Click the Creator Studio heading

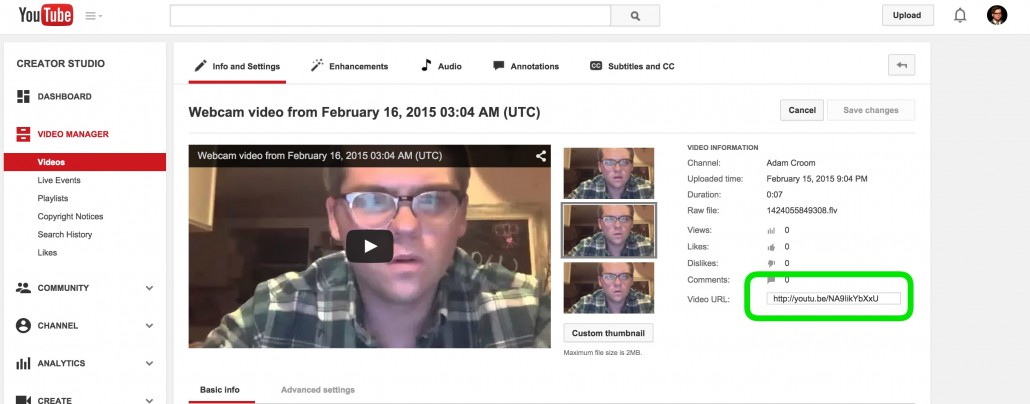(60, 64)
